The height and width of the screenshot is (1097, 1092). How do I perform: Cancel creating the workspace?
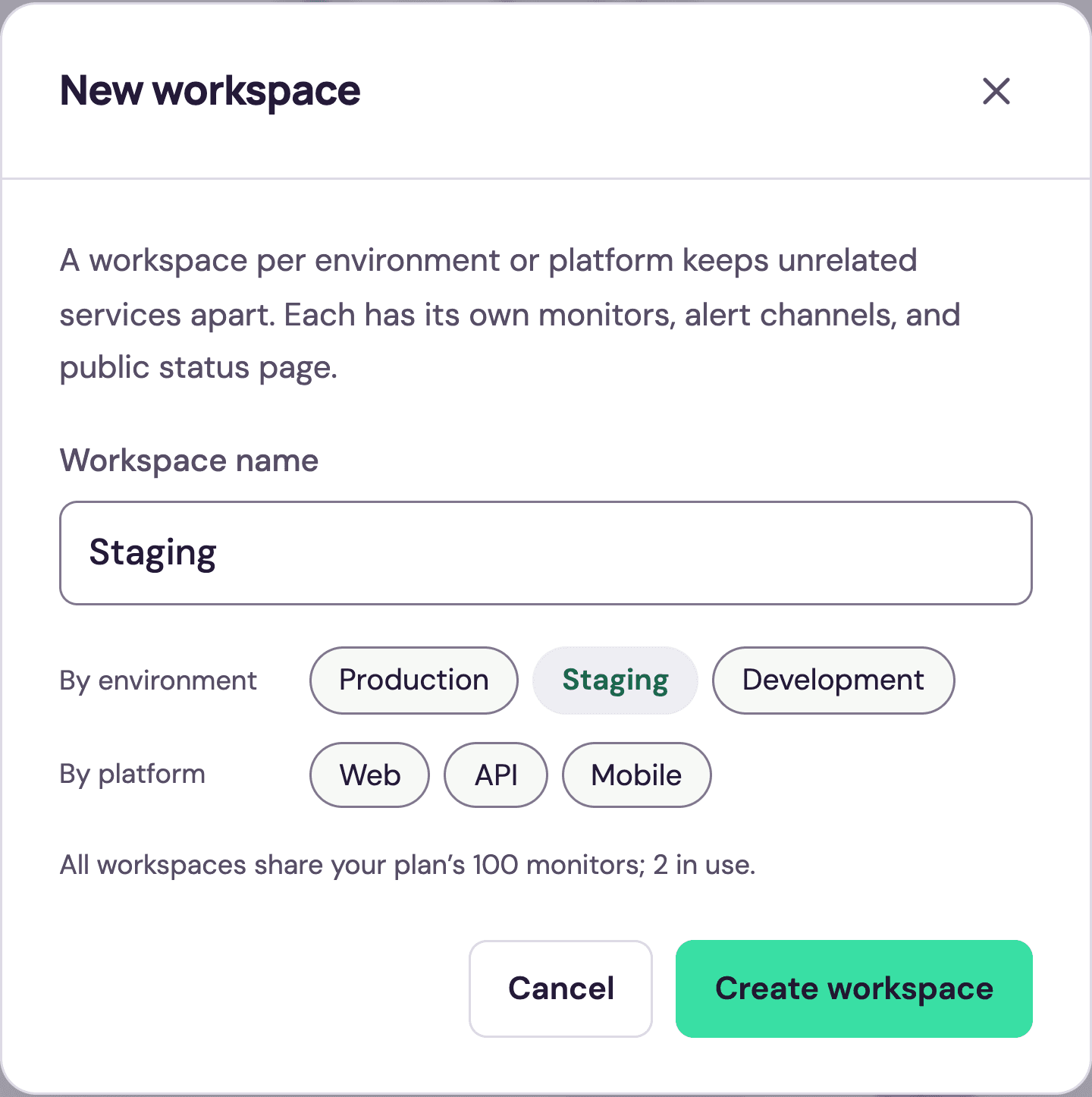coord(561,989)
